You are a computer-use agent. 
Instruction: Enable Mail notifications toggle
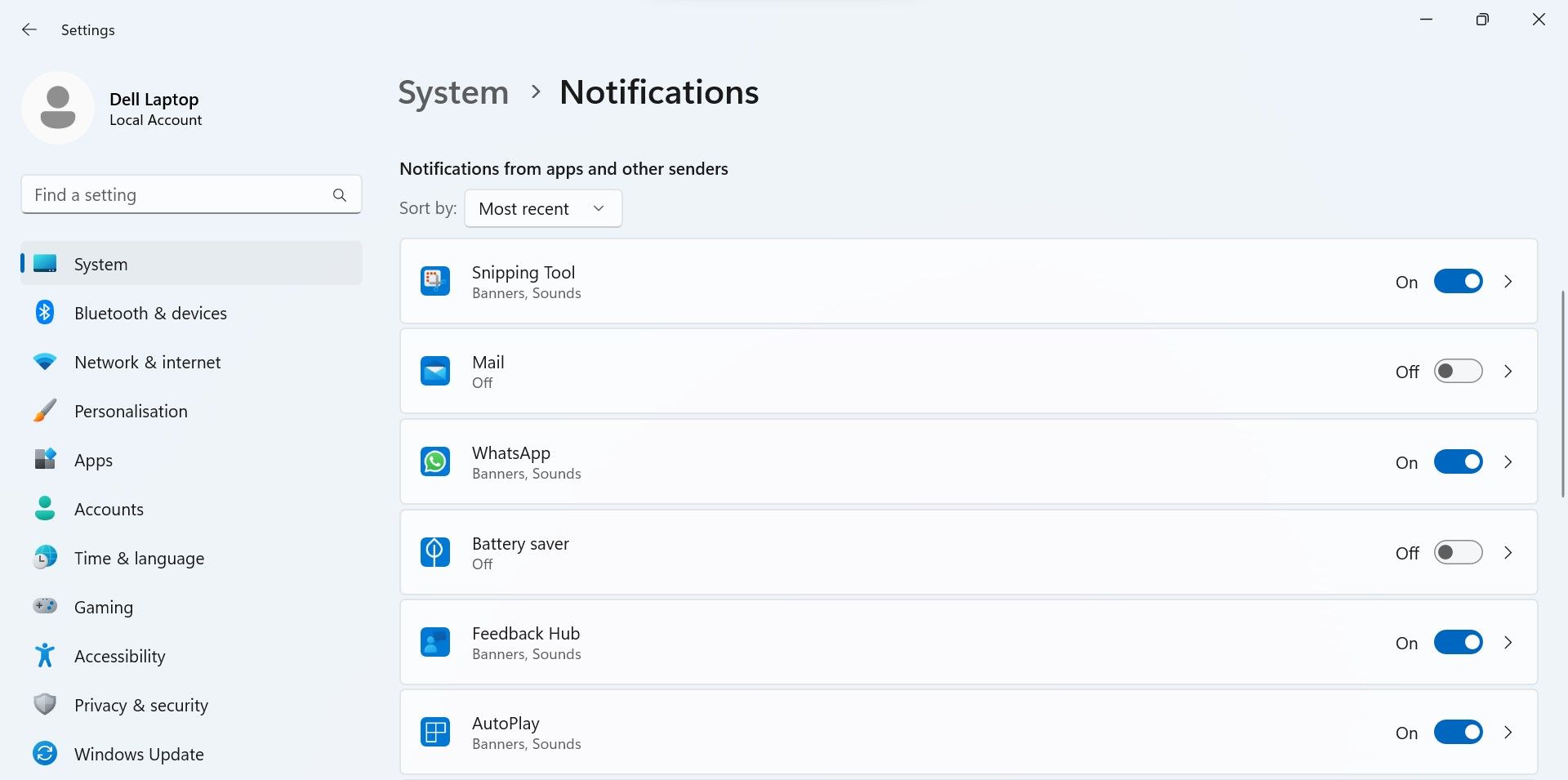tap(1458, 372)
